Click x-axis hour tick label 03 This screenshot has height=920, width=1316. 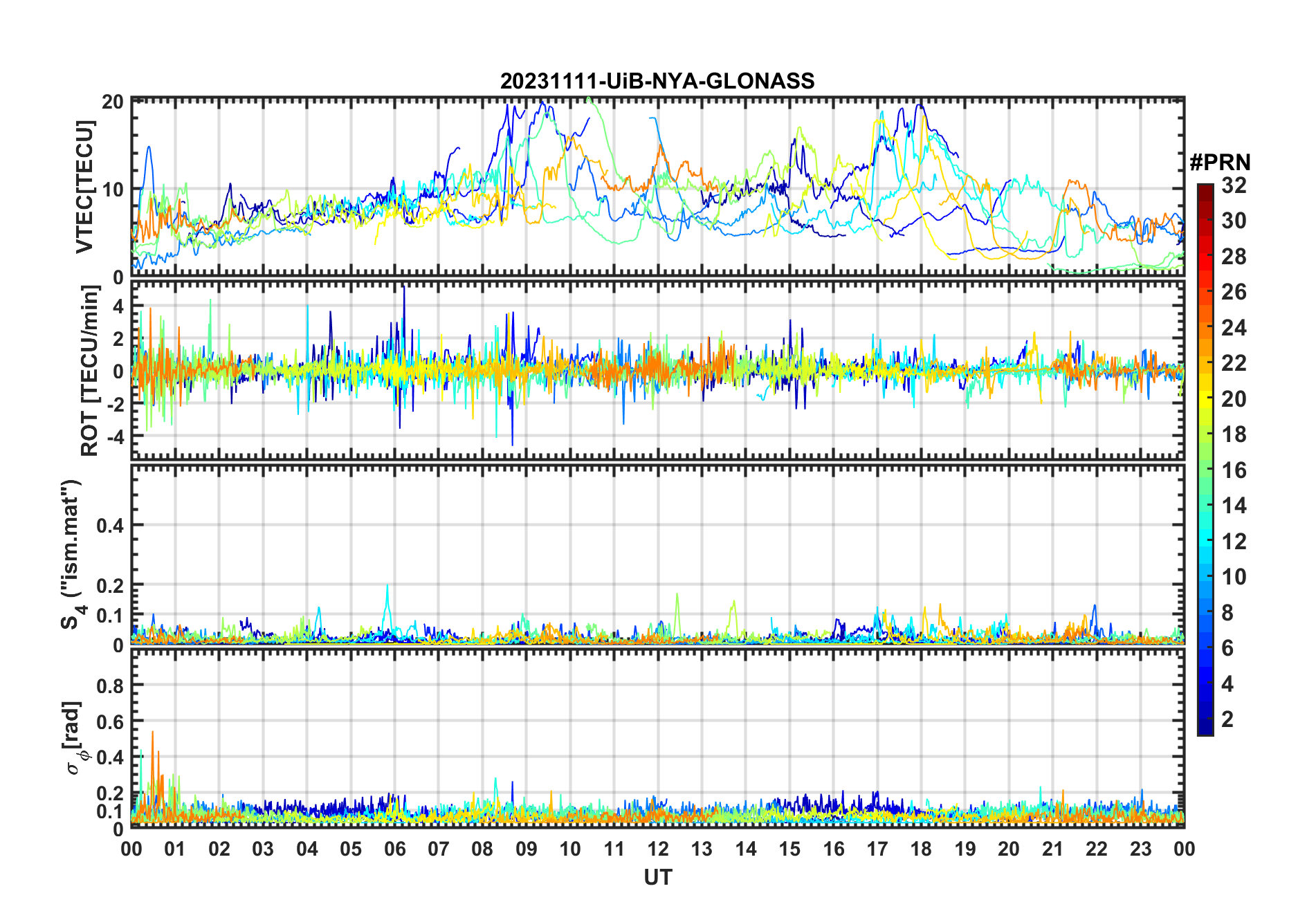pyautogui.click(x=263, y=849)
